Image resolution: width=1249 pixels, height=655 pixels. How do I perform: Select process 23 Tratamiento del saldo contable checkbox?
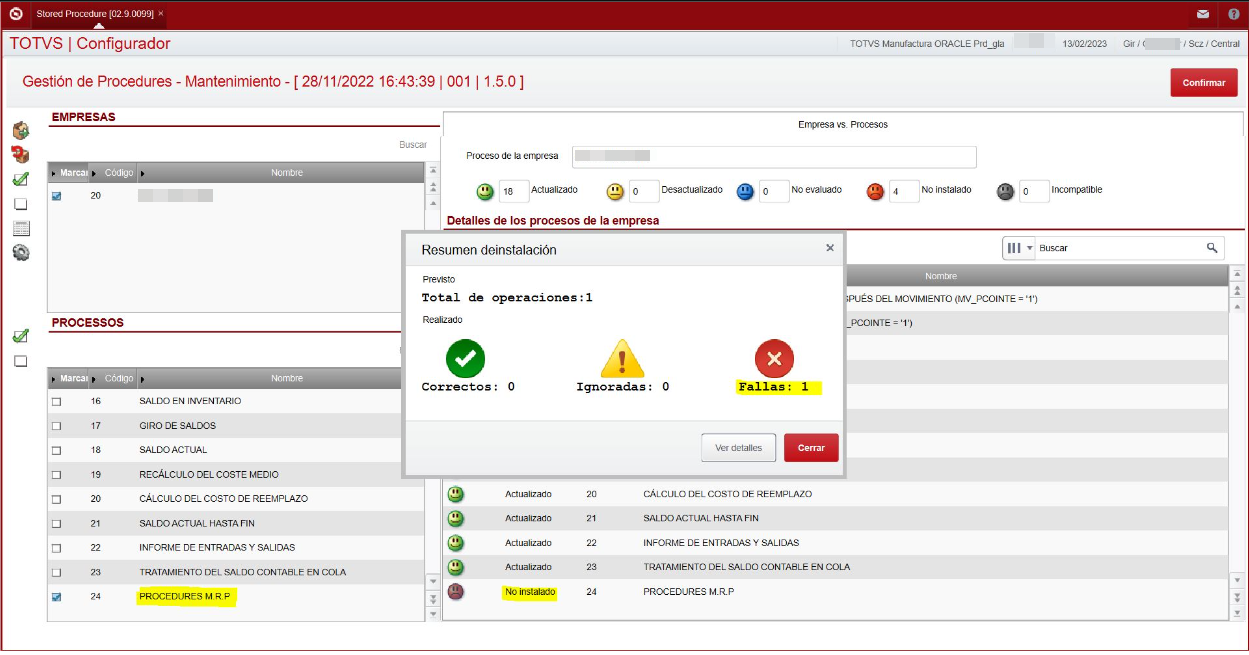(56, 572)
